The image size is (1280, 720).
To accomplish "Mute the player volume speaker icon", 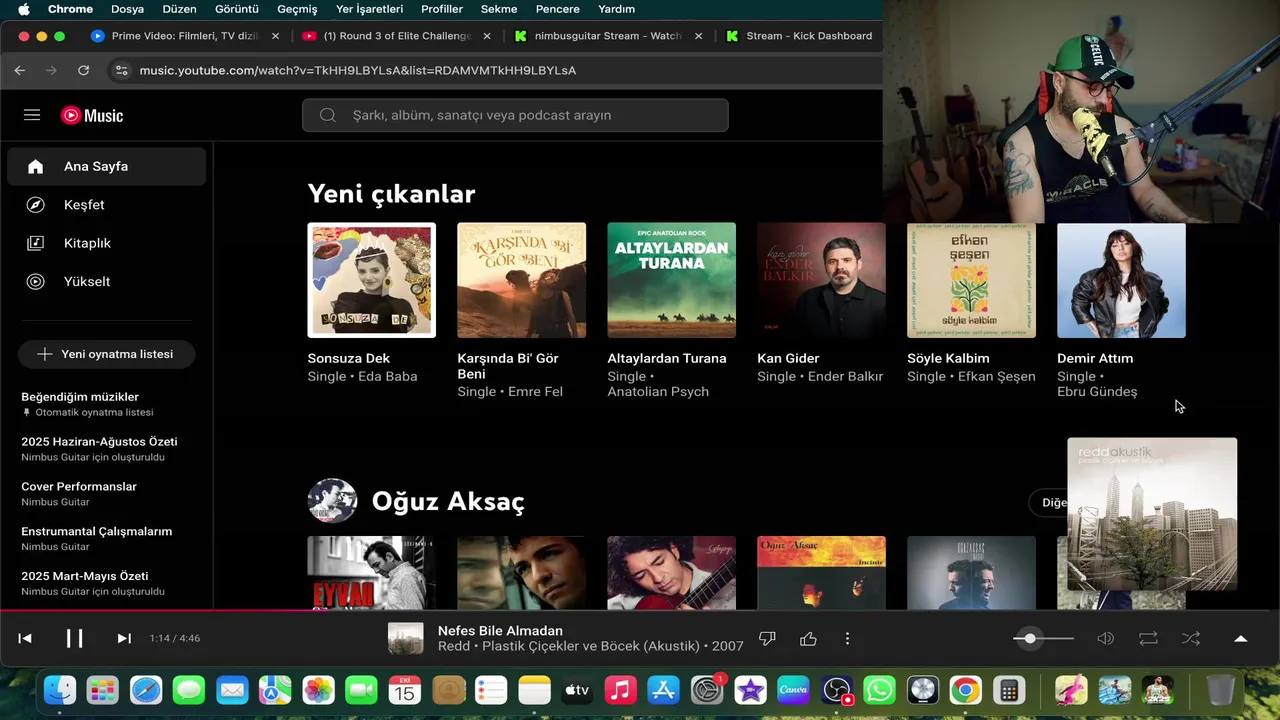I will [x=1105, y=638].
